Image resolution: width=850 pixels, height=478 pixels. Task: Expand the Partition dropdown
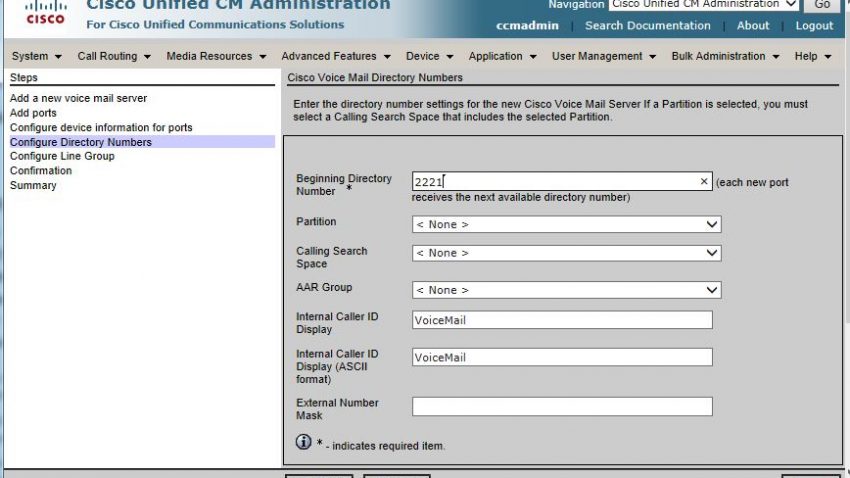pos(566,225)
